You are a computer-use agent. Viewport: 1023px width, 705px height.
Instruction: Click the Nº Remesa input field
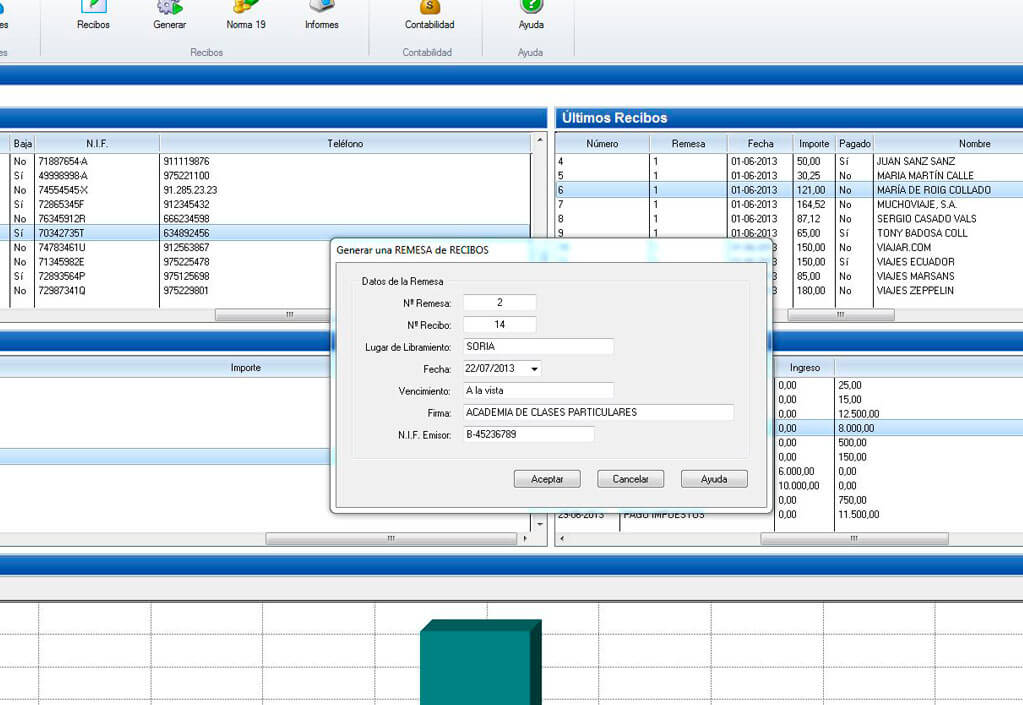click(x=500, y=303)
